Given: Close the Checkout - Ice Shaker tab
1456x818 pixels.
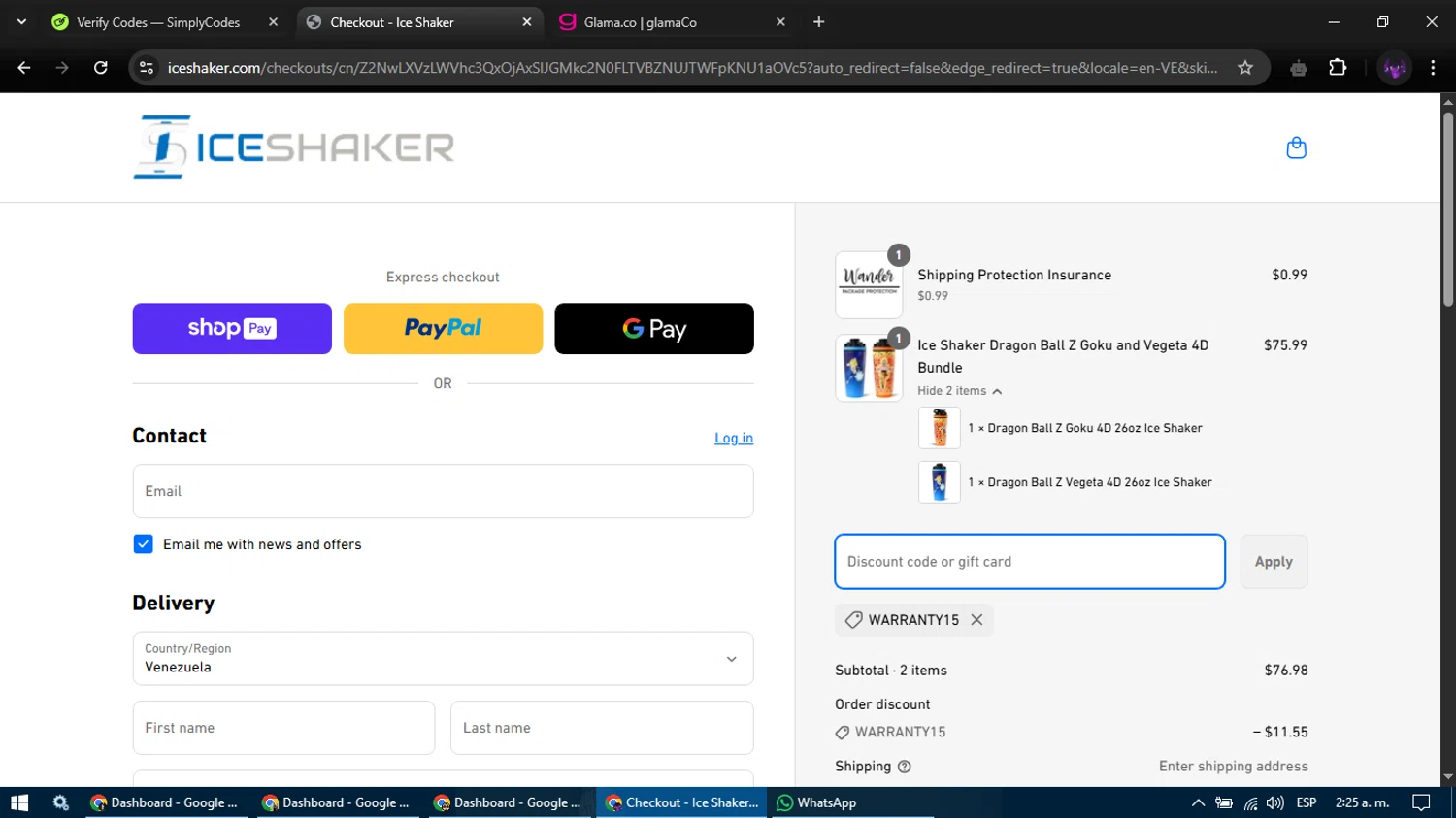Looking at the screenshot, I should click(x=527, y=22).
